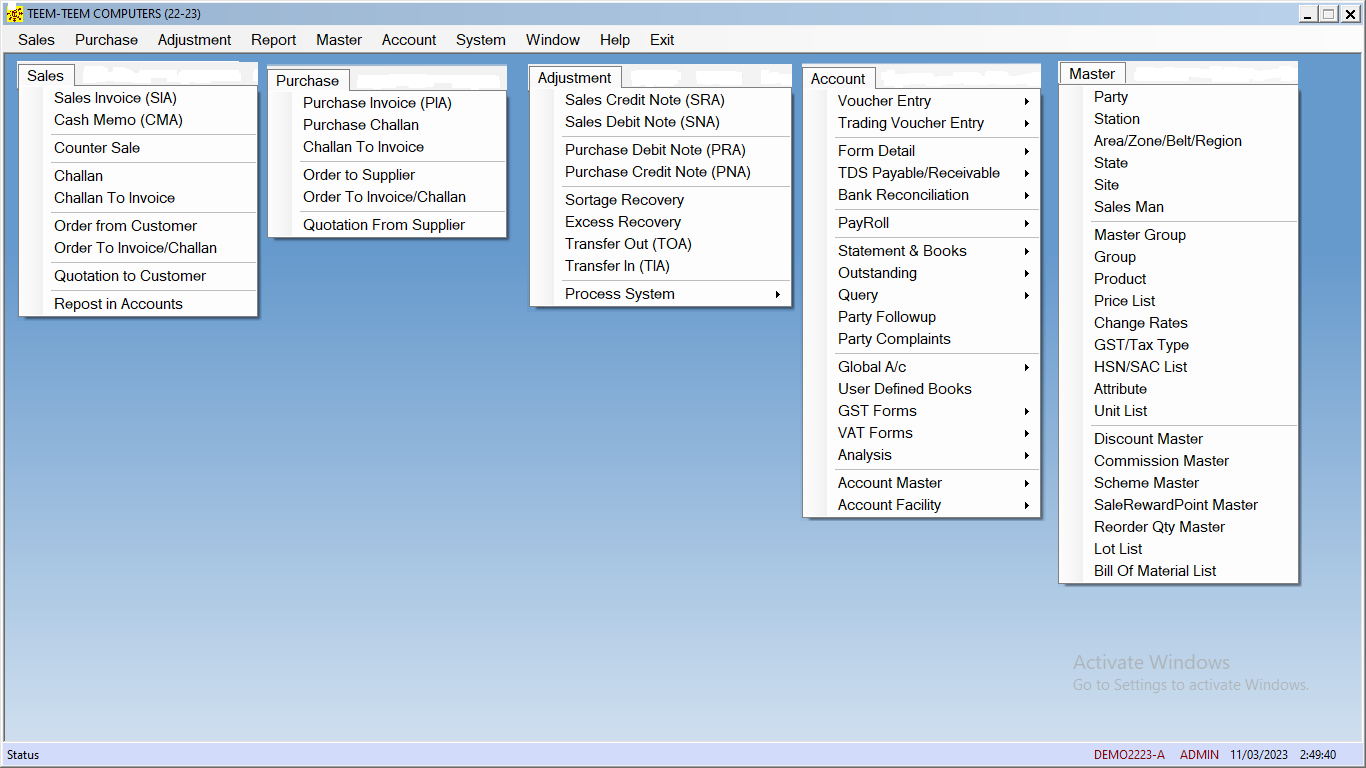This screenshot has width=1366, height=768.
Task: Click Exit in the menu bar
Action: coord(662,40)
